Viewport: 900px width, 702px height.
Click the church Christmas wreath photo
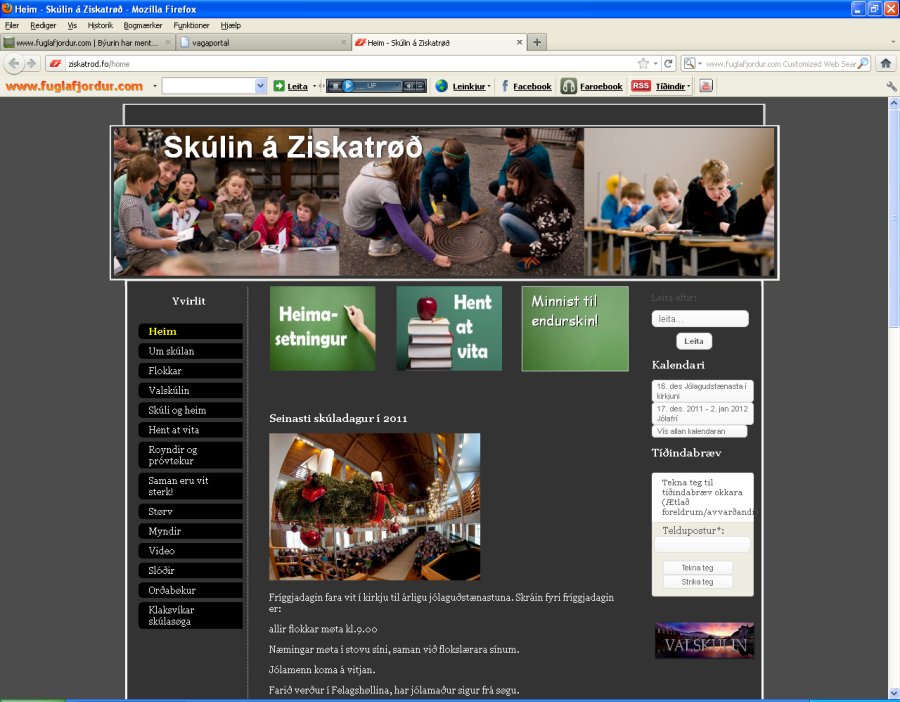click(x=375, y=507)
